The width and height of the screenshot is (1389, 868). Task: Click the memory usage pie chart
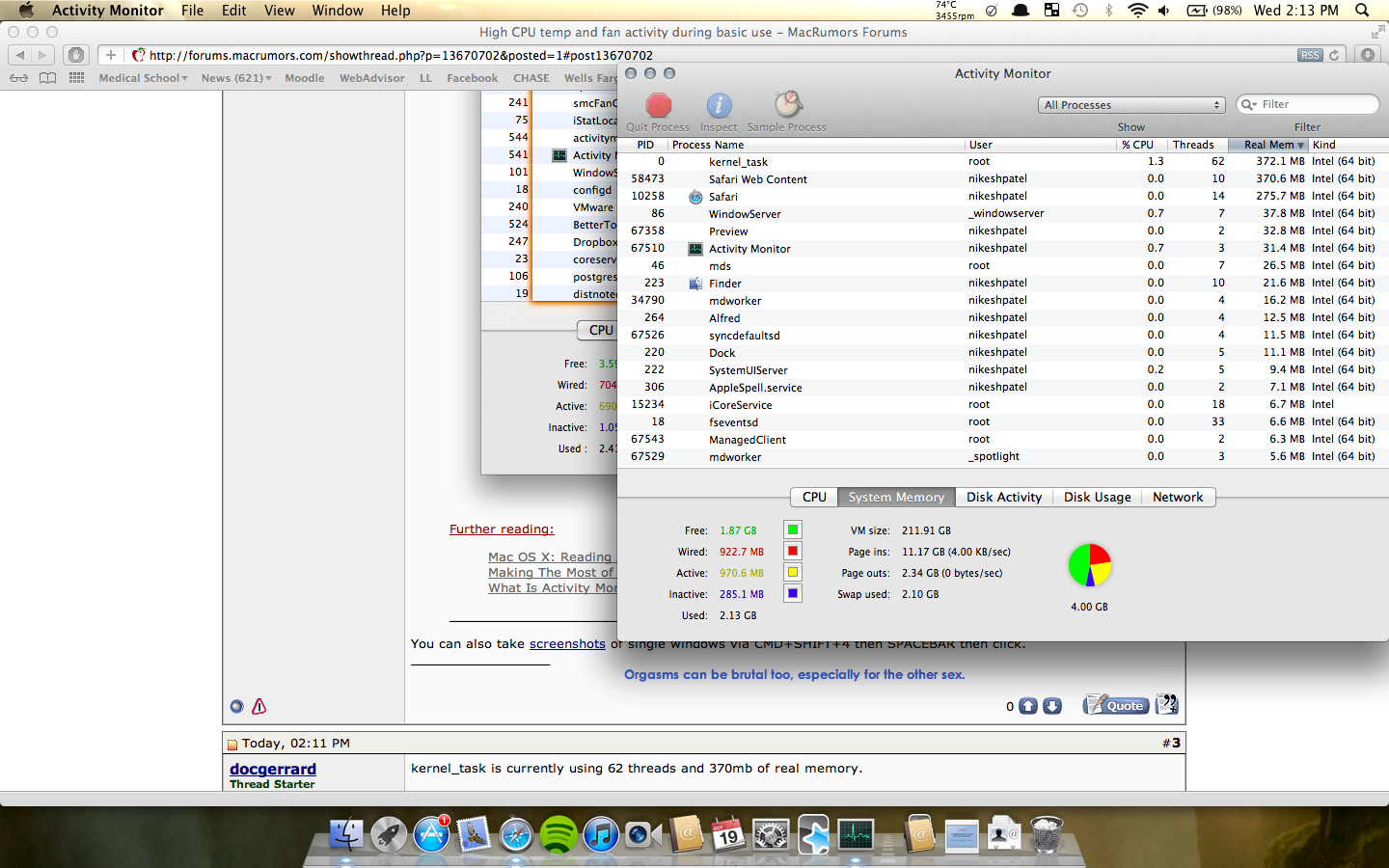tap(1090, 565)
